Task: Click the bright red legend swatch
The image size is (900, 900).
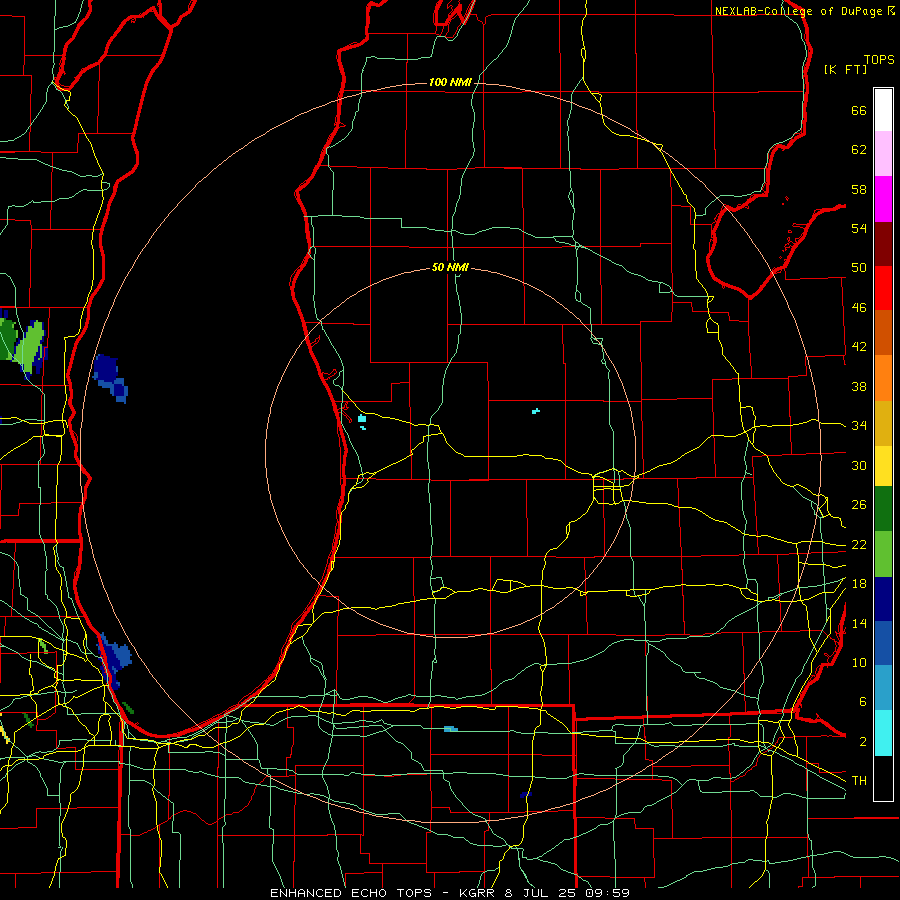Action: (x=883, y=289)
